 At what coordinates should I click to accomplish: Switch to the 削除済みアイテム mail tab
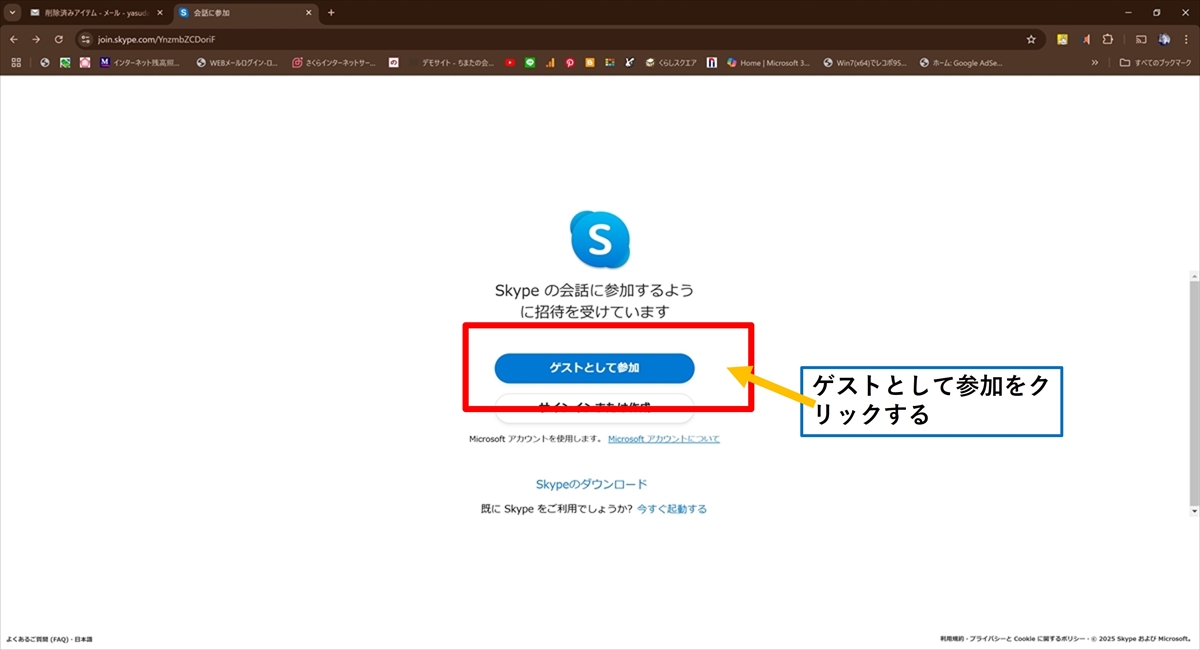pyautogui.click(x=95, y=13)
